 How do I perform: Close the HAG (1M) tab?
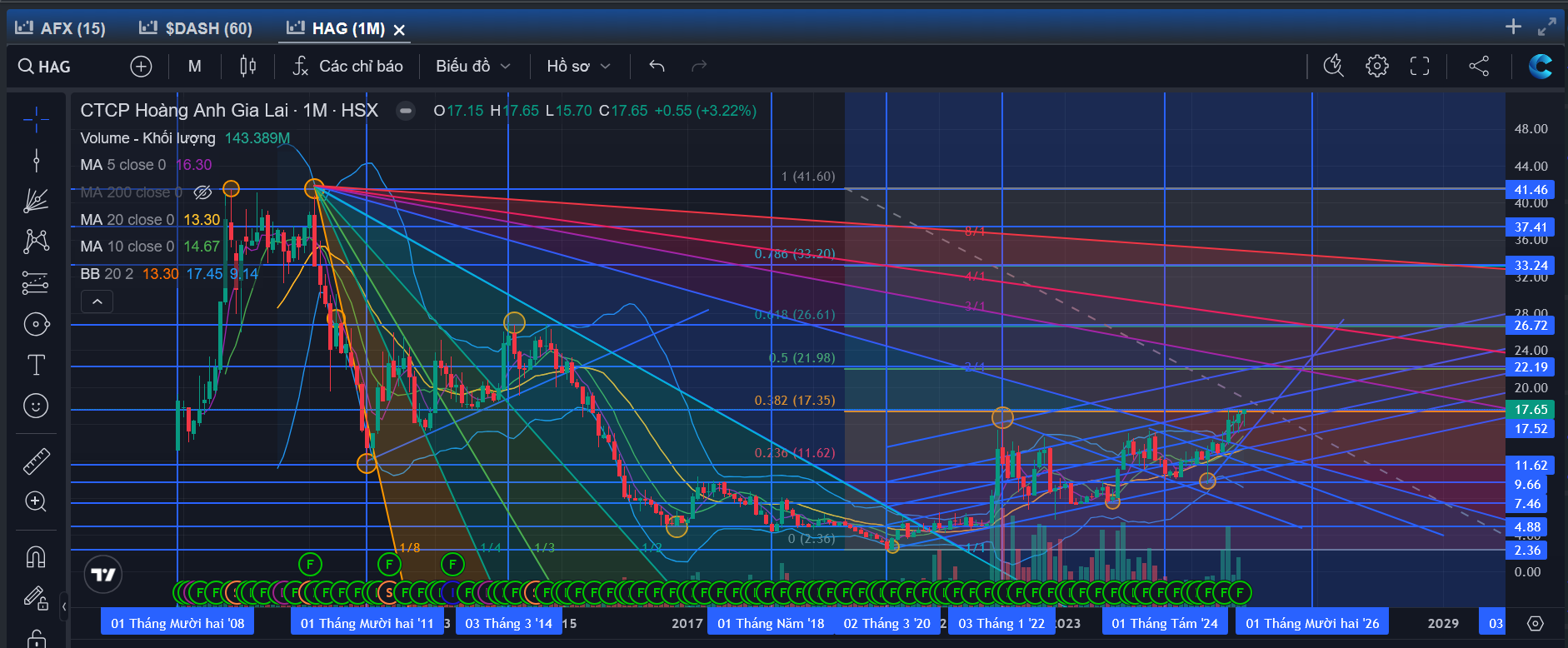point(399,30)
